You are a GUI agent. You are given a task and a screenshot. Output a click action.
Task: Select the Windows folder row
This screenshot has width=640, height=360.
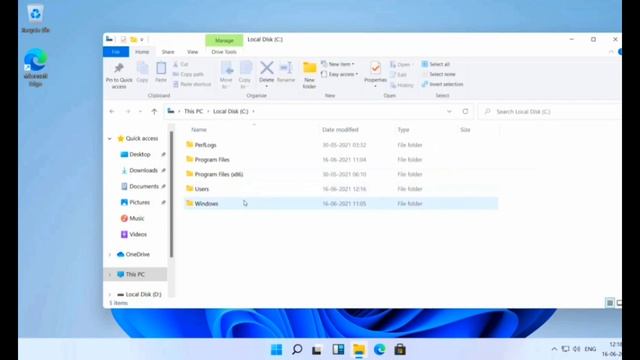(341, 203)
